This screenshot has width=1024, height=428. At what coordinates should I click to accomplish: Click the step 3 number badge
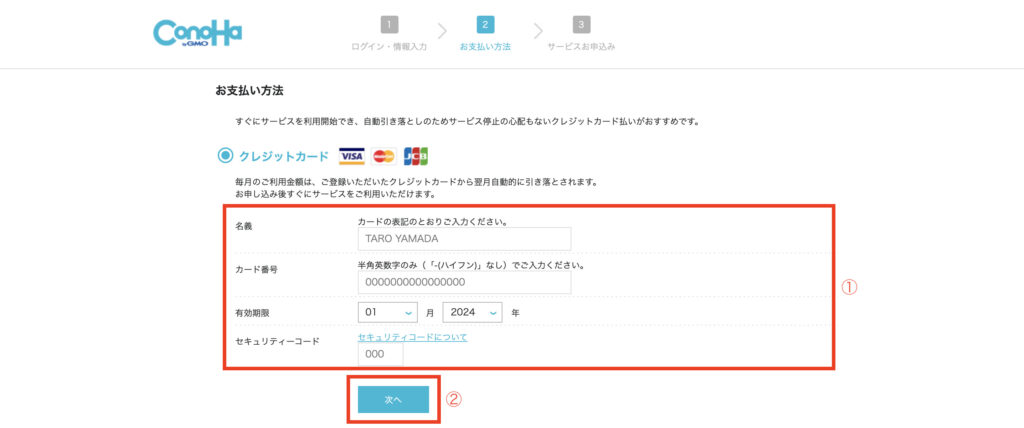[x=582, y=25]
